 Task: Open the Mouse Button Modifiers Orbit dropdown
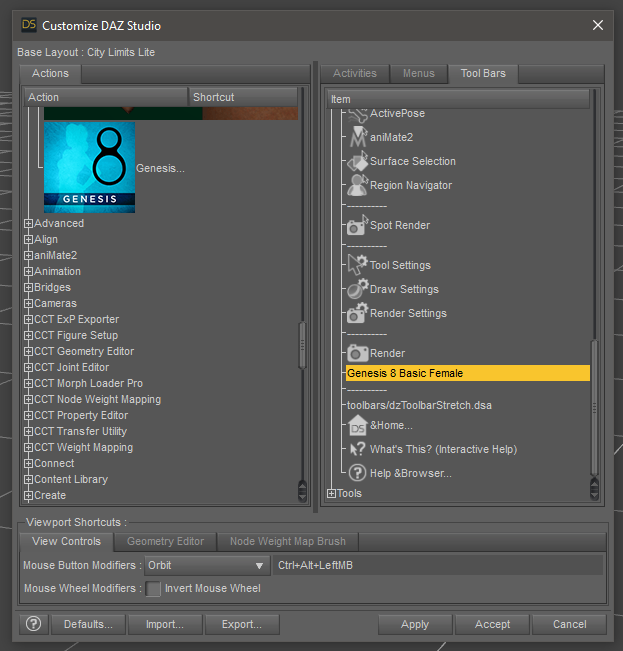pyautogui.click(x=207, y=565)
